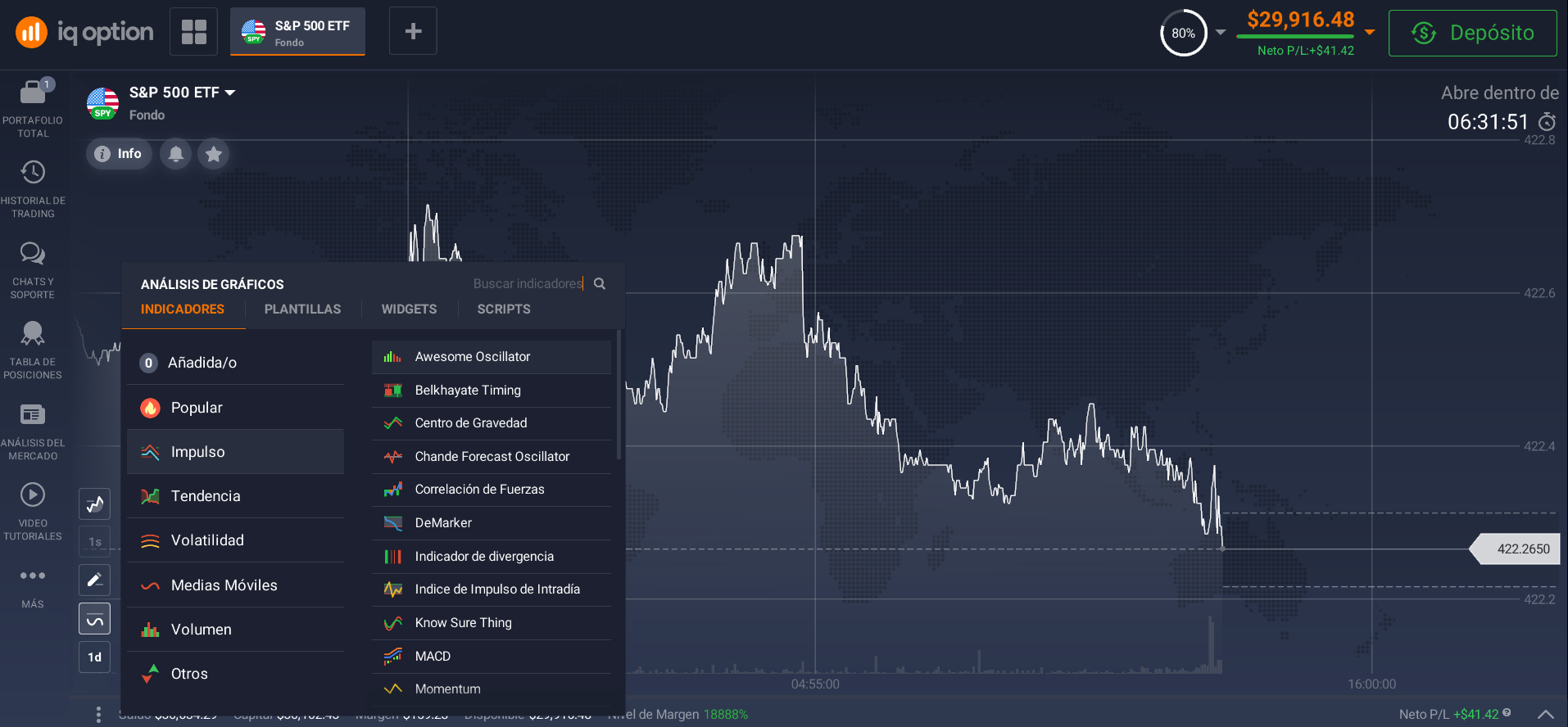Open the asset grid layout icon

pos(194,32)
